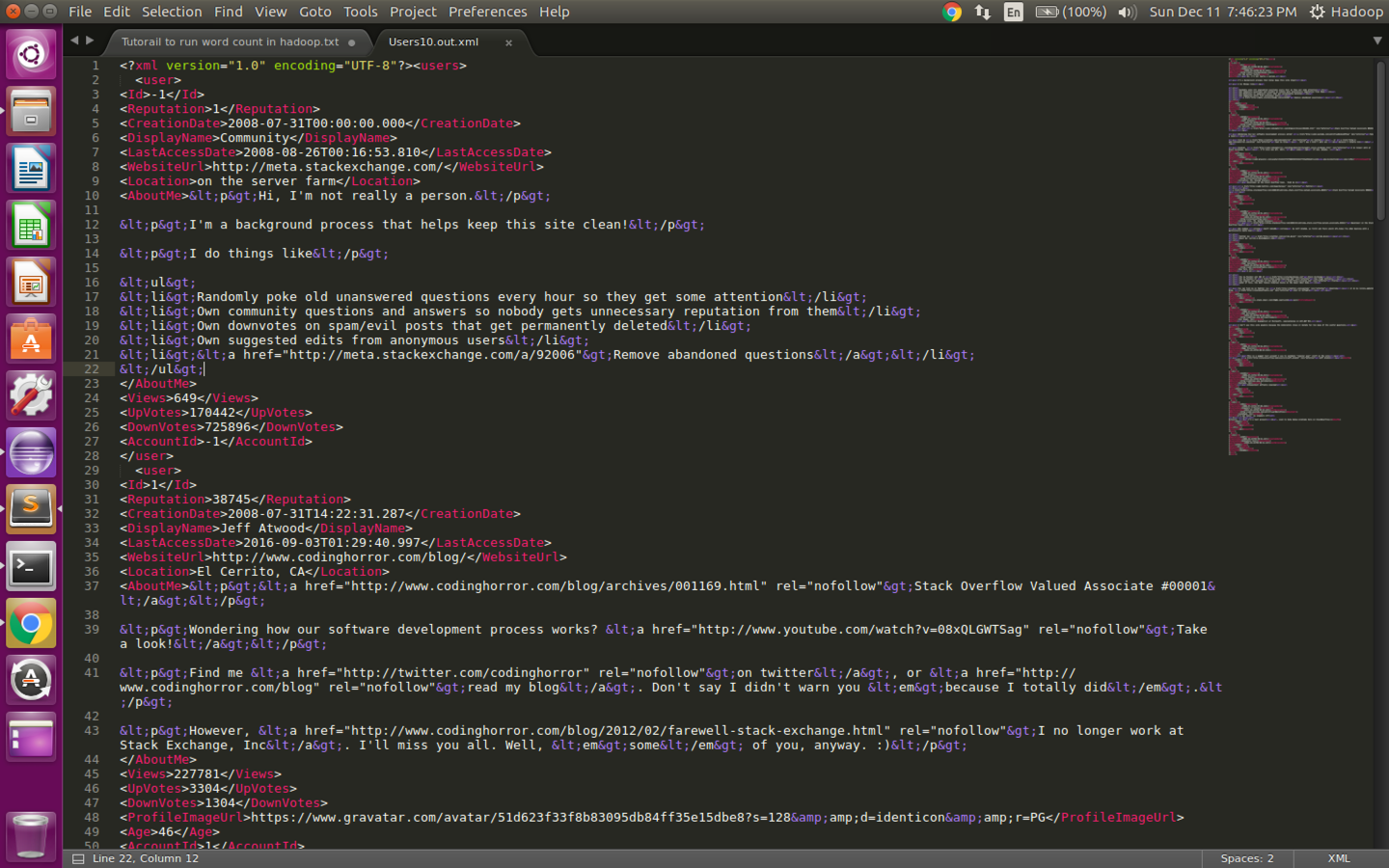Launch LibreOffice Calc from the launcher
Image resolution: width=1389 pixels, height=868 pixels.
pyautogui.click(x=32, y=224)
